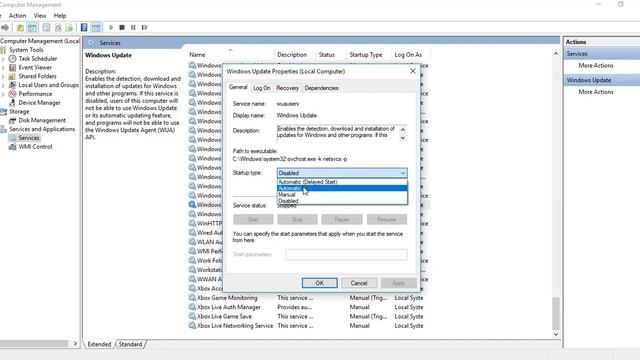
Task: Choose Disabled option in the dropdown list
Action: tap(342, 201)
